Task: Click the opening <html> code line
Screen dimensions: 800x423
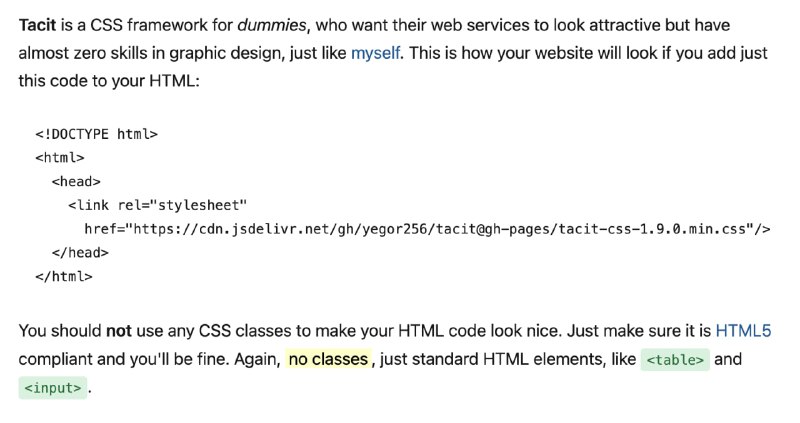Action: [x=60, y=158]
